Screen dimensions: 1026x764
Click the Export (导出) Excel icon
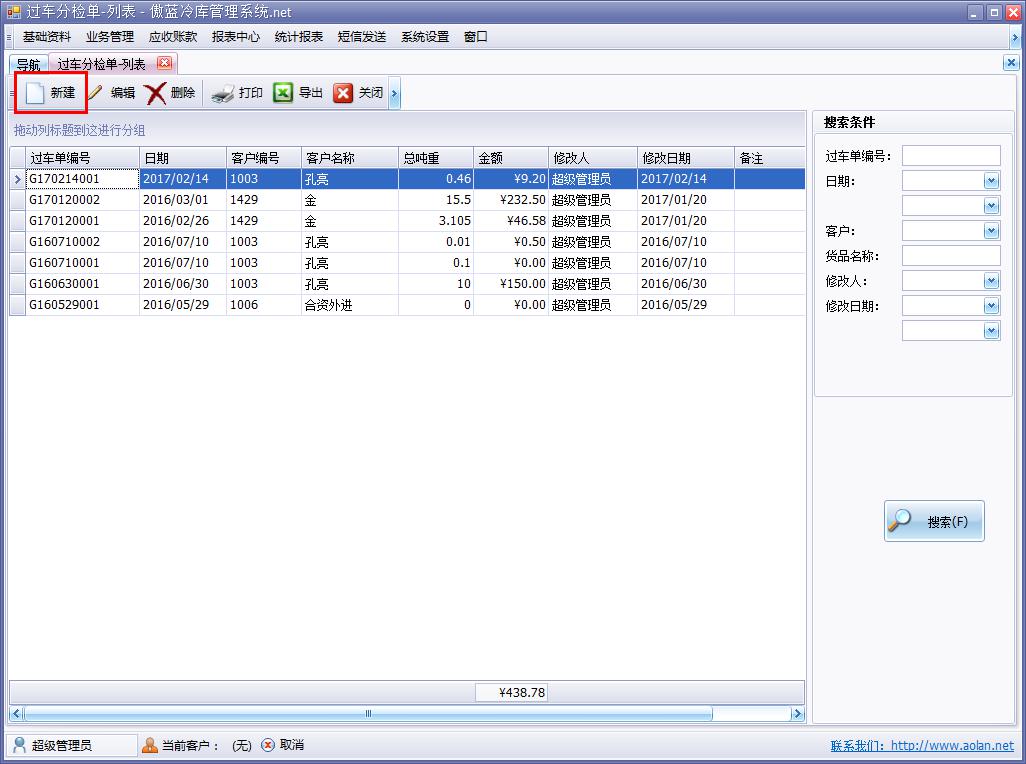[x=283, y=93]
